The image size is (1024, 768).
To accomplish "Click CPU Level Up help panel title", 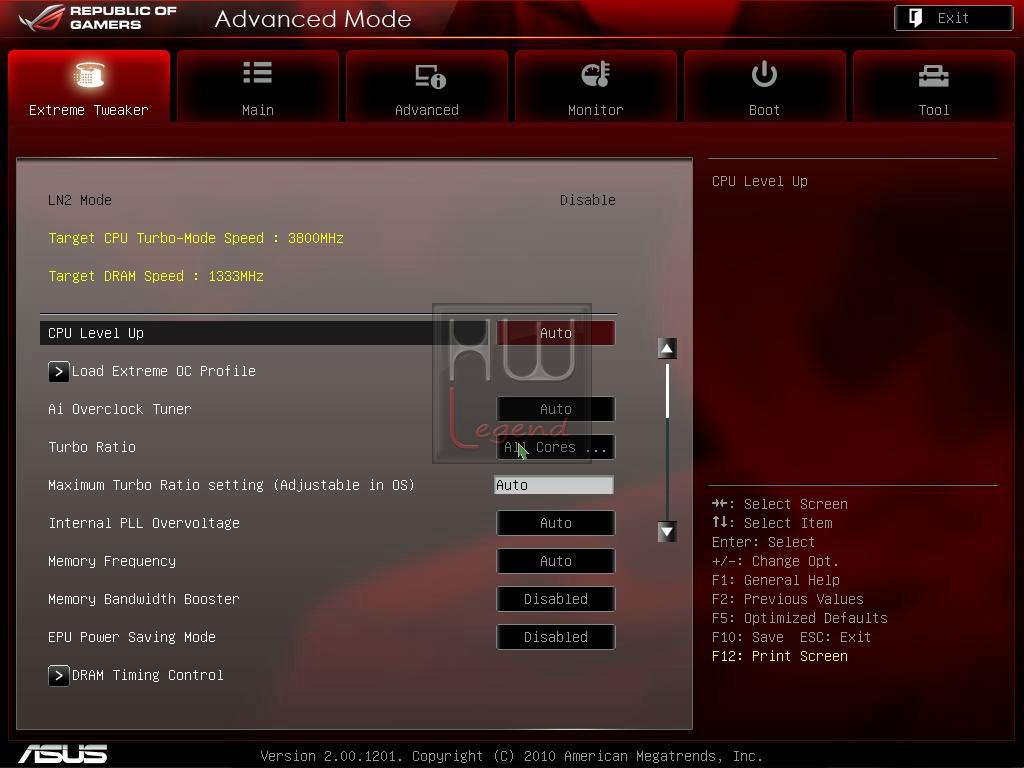I will coord(760,182).
